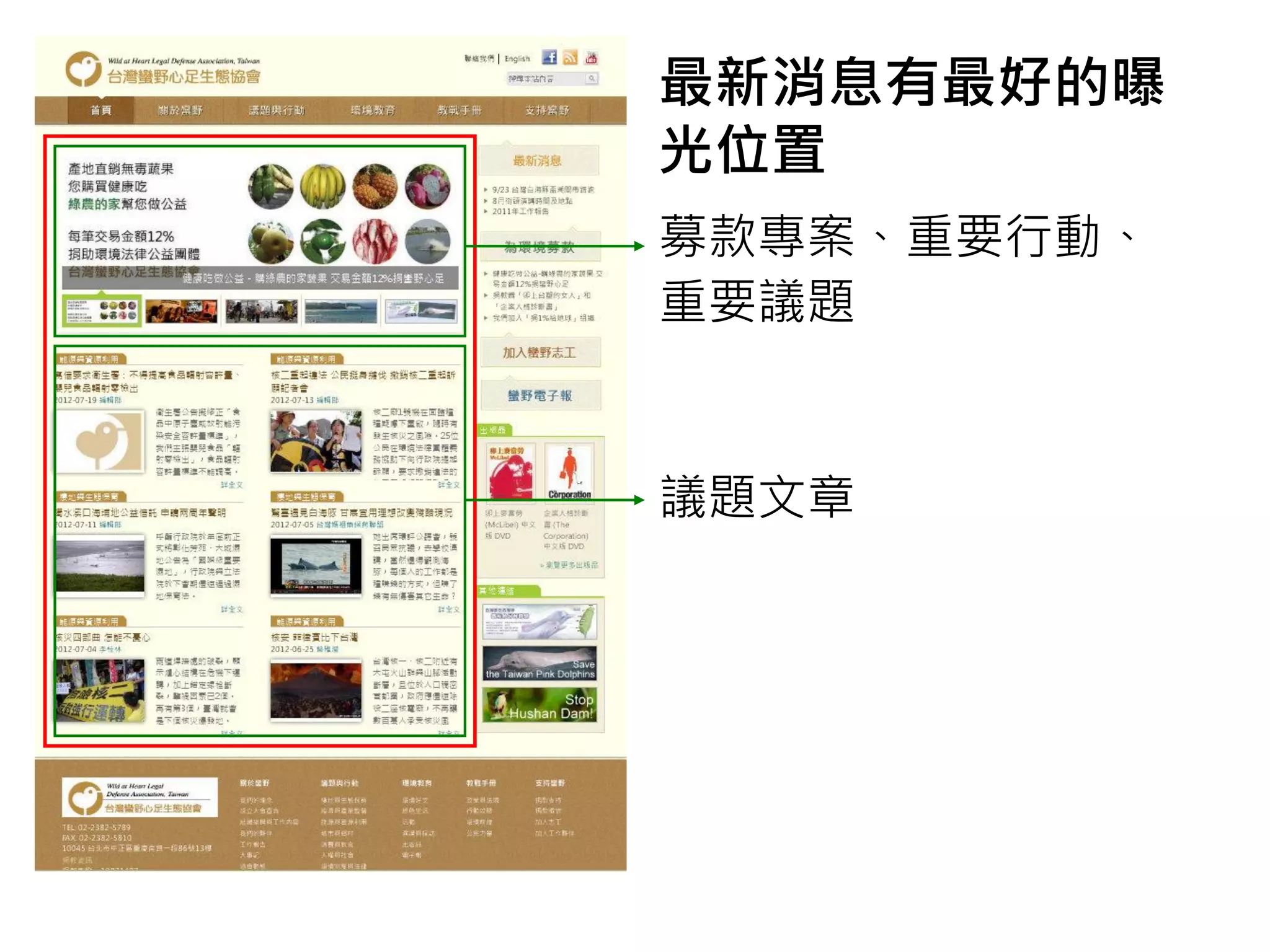Open the 2012-07-19 article bird logo thumbnail
1270x952 pixels.
(100, 442)
